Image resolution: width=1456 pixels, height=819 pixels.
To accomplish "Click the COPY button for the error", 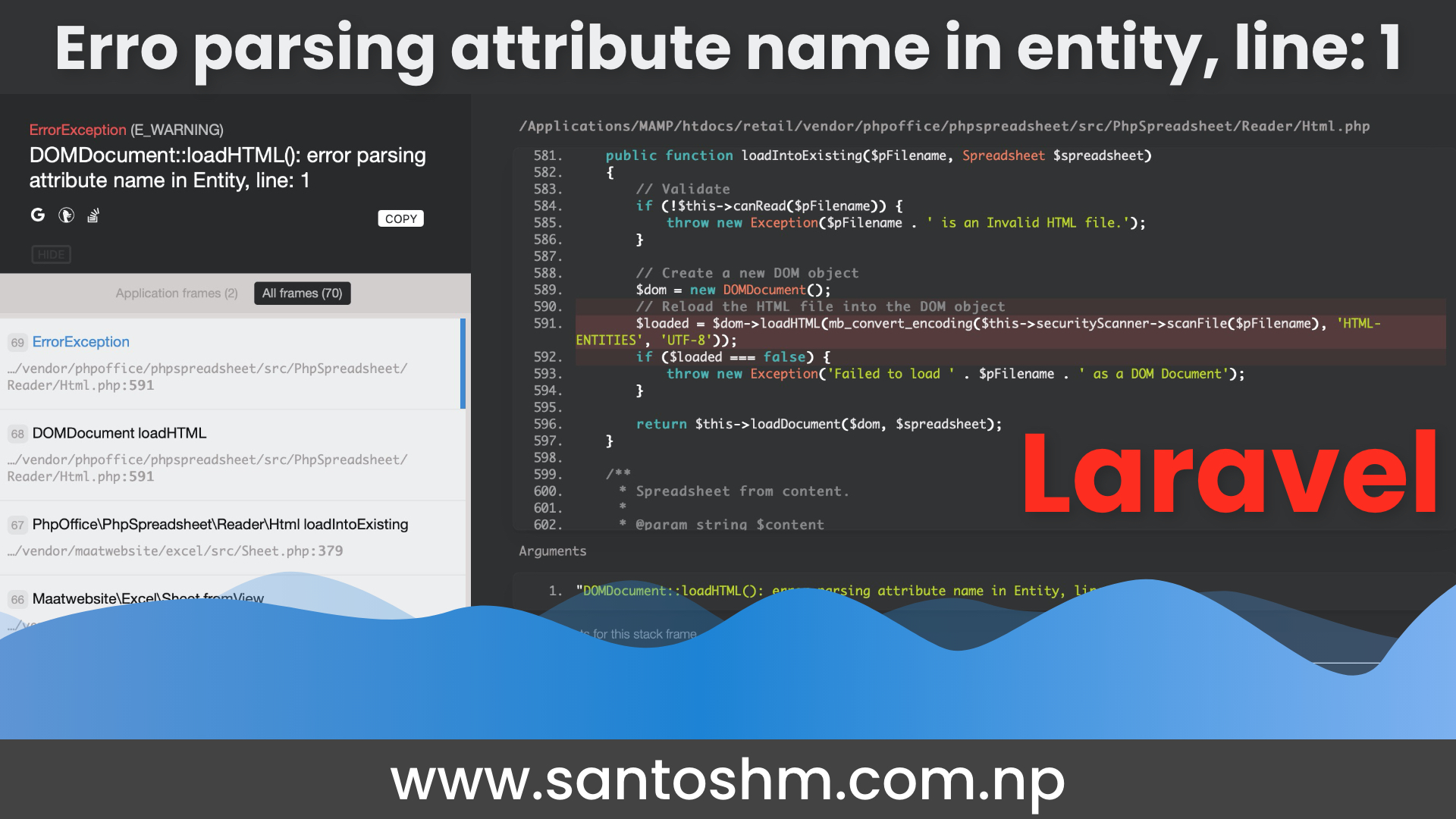I will pos(400,218).
